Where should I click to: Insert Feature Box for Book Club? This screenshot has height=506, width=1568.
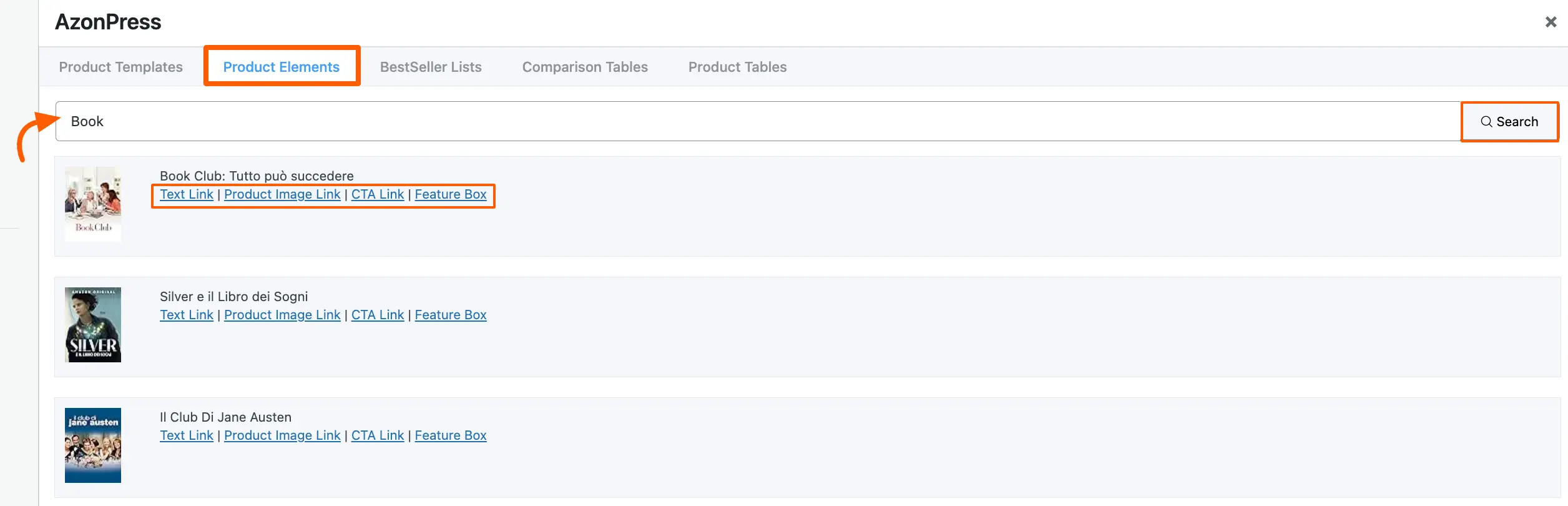click(x=451, y=194)
